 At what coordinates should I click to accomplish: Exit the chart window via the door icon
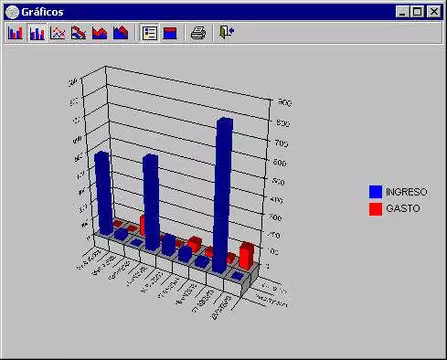click(x=227, y=32)
